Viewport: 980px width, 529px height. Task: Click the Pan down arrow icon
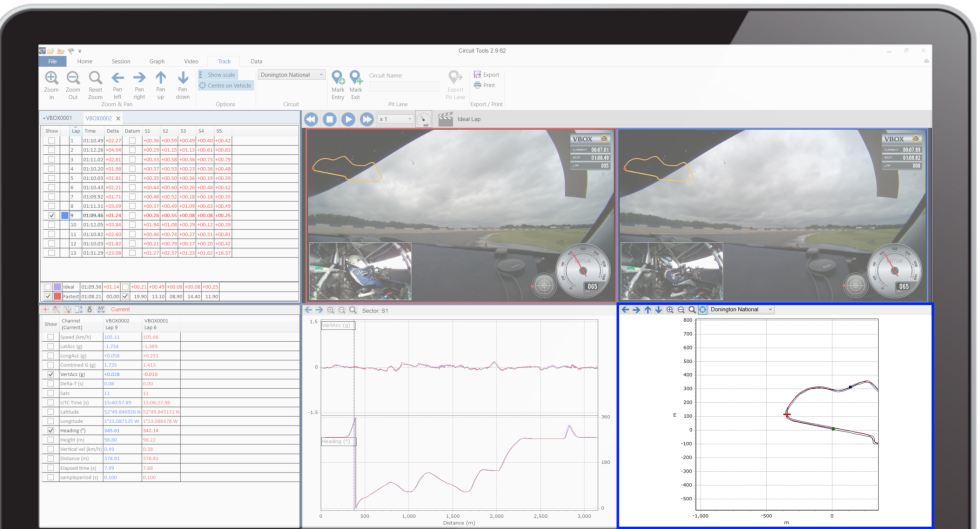click(182, 78)
